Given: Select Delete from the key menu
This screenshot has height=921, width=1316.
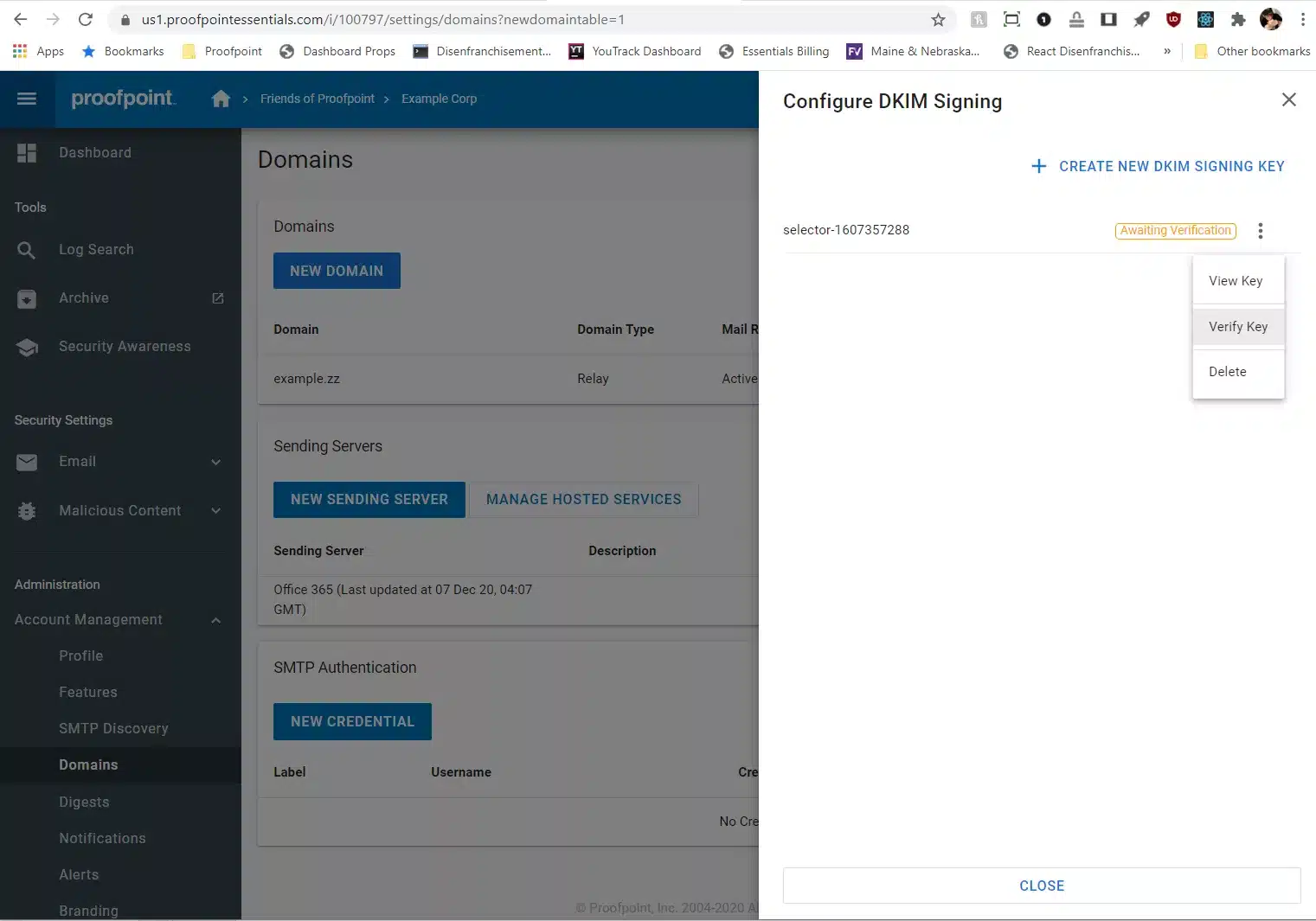Looking at the screenshot, I should click(x=1227, y=372).
